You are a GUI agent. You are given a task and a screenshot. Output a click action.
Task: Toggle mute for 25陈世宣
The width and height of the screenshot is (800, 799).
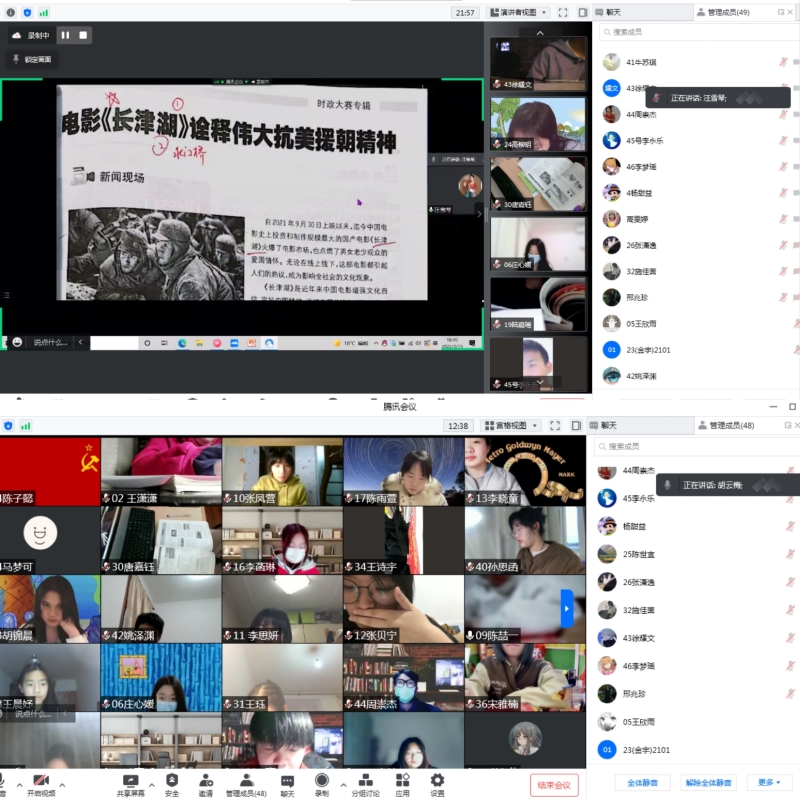pyautogui.click(x=790, y=554)
